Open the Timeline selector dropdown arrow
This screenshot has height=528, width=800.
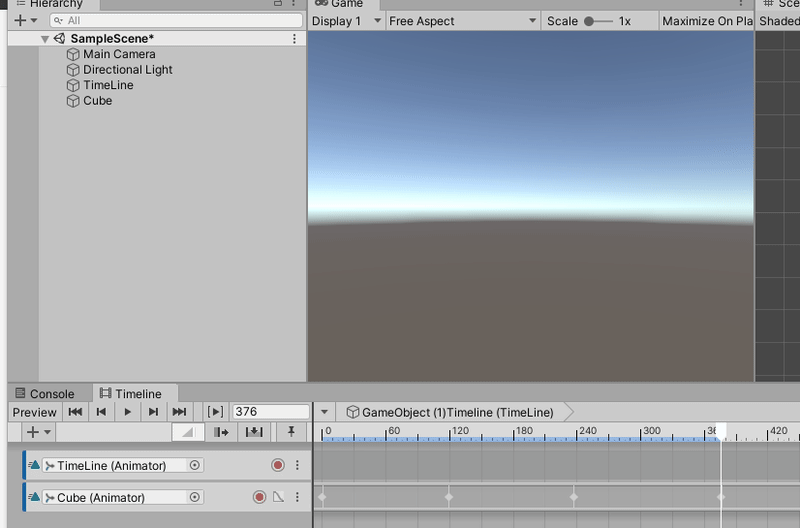[x=324, y=412]
